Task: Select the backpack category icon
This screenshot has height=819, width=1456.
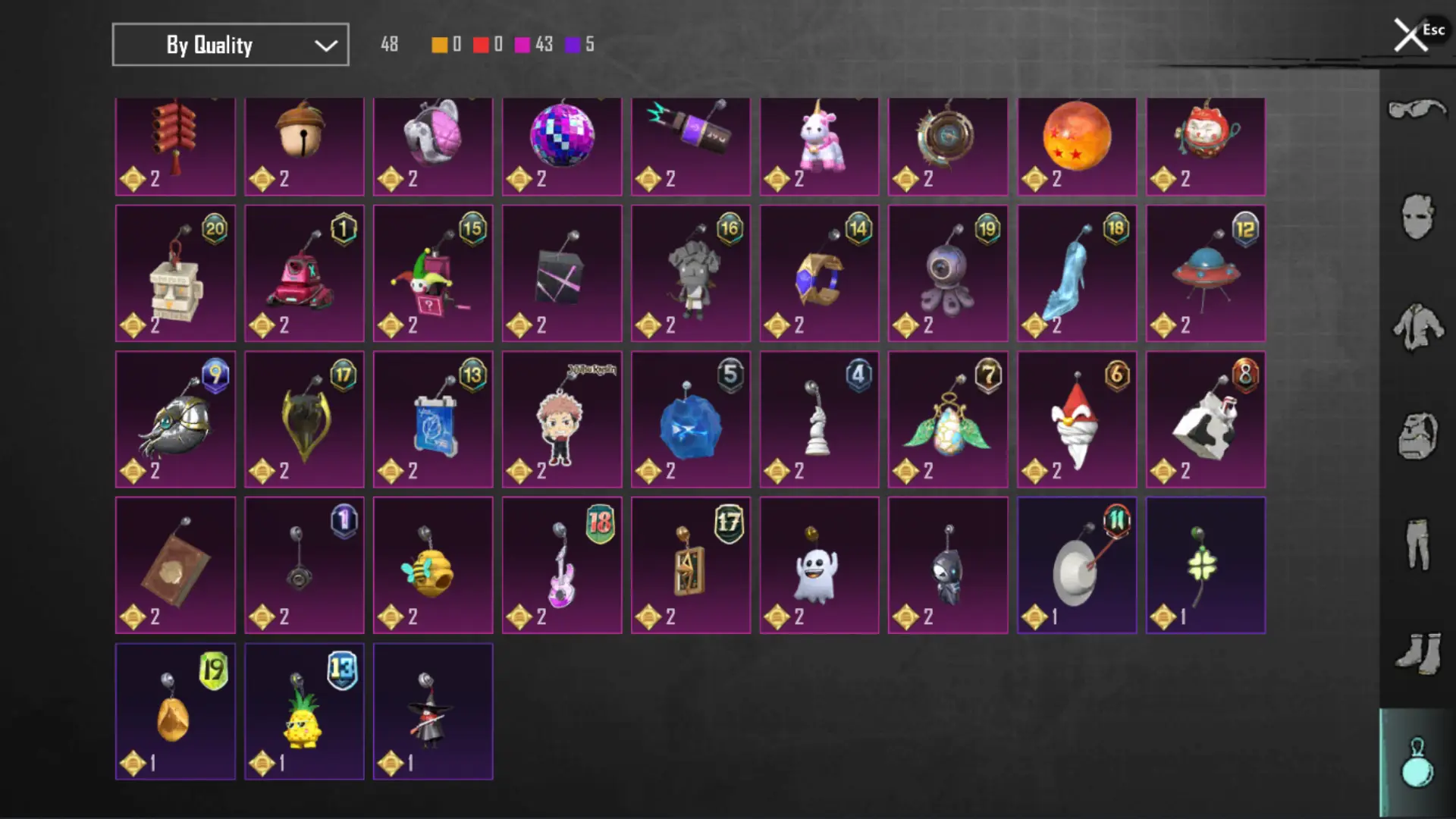Action: point(1417,436)
